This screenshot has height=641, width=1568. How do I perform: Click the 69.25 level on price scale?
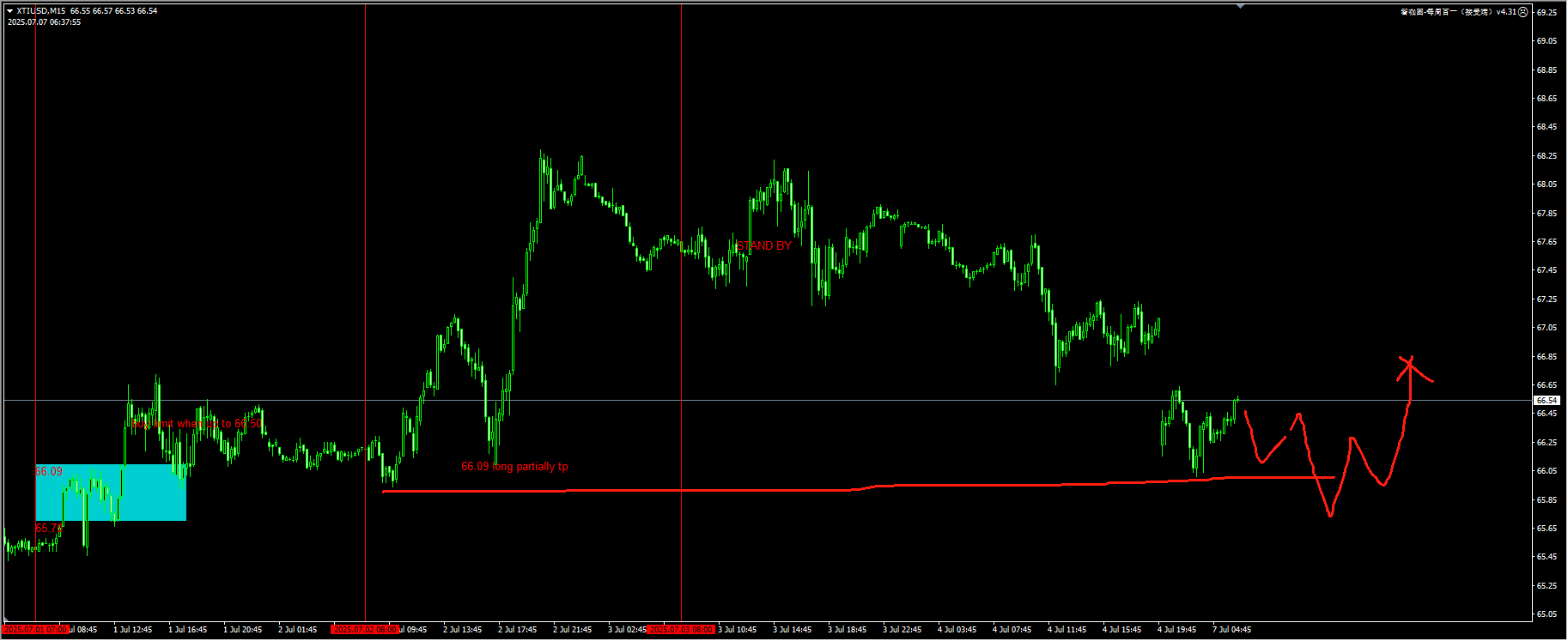tap(1547, 13)
